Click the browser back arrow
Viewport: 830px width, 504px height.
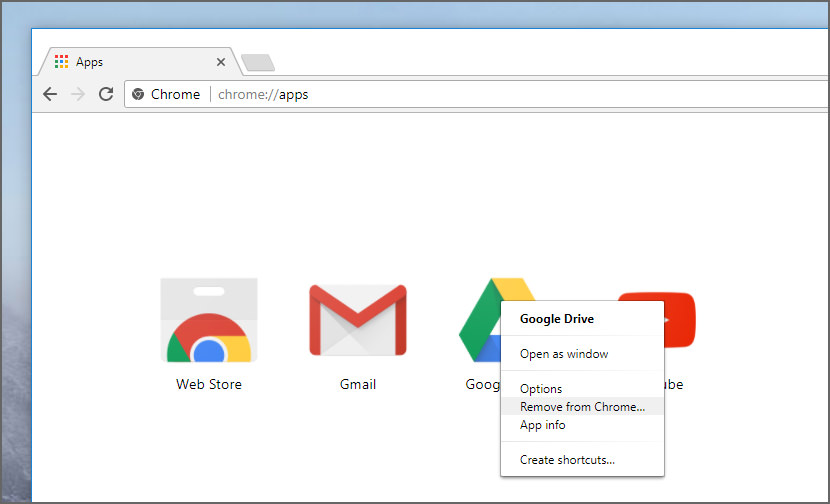pos(50,94)
